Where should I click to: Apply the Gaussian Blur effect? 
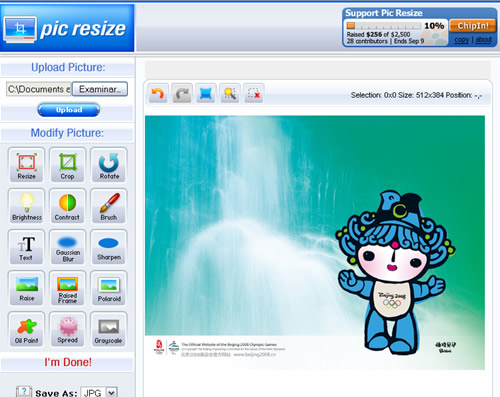67,247
